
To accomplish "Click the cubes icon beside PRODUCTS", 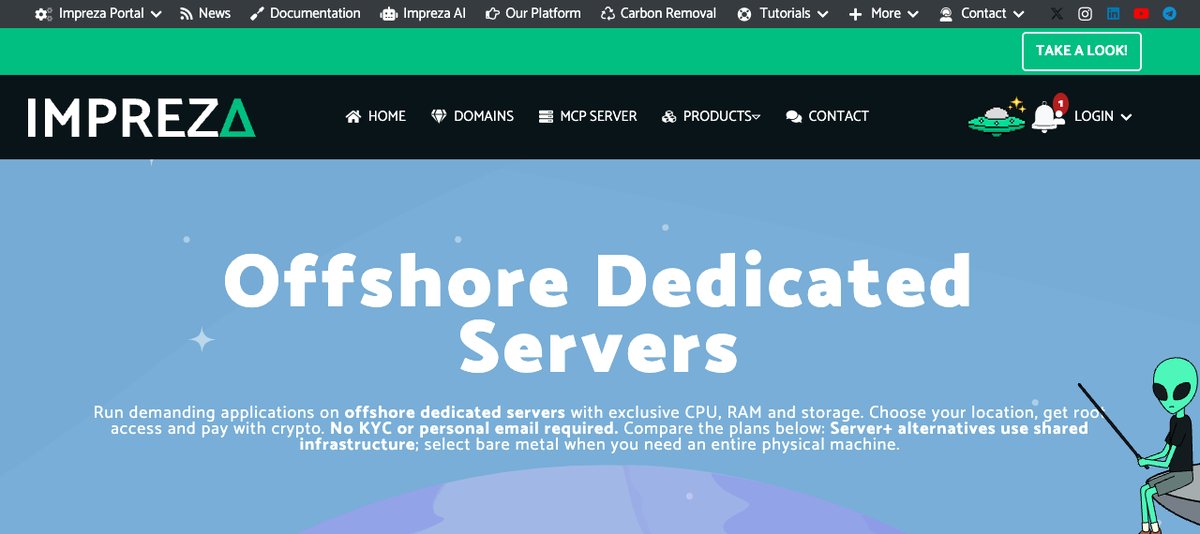I will 669,116.
